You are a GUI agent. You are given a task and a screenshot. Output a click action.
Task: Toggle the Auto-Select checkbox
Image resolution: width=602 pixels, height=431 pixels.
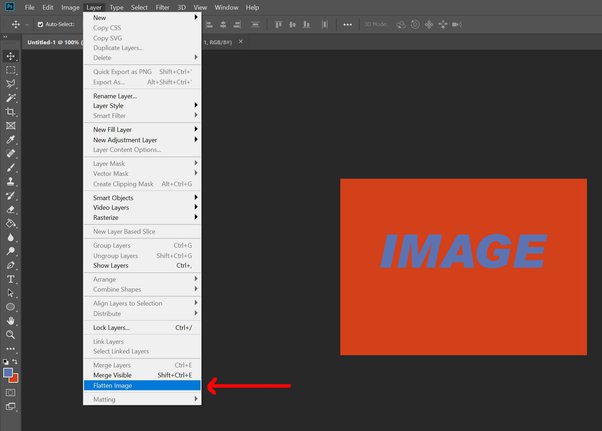(40, 25)
